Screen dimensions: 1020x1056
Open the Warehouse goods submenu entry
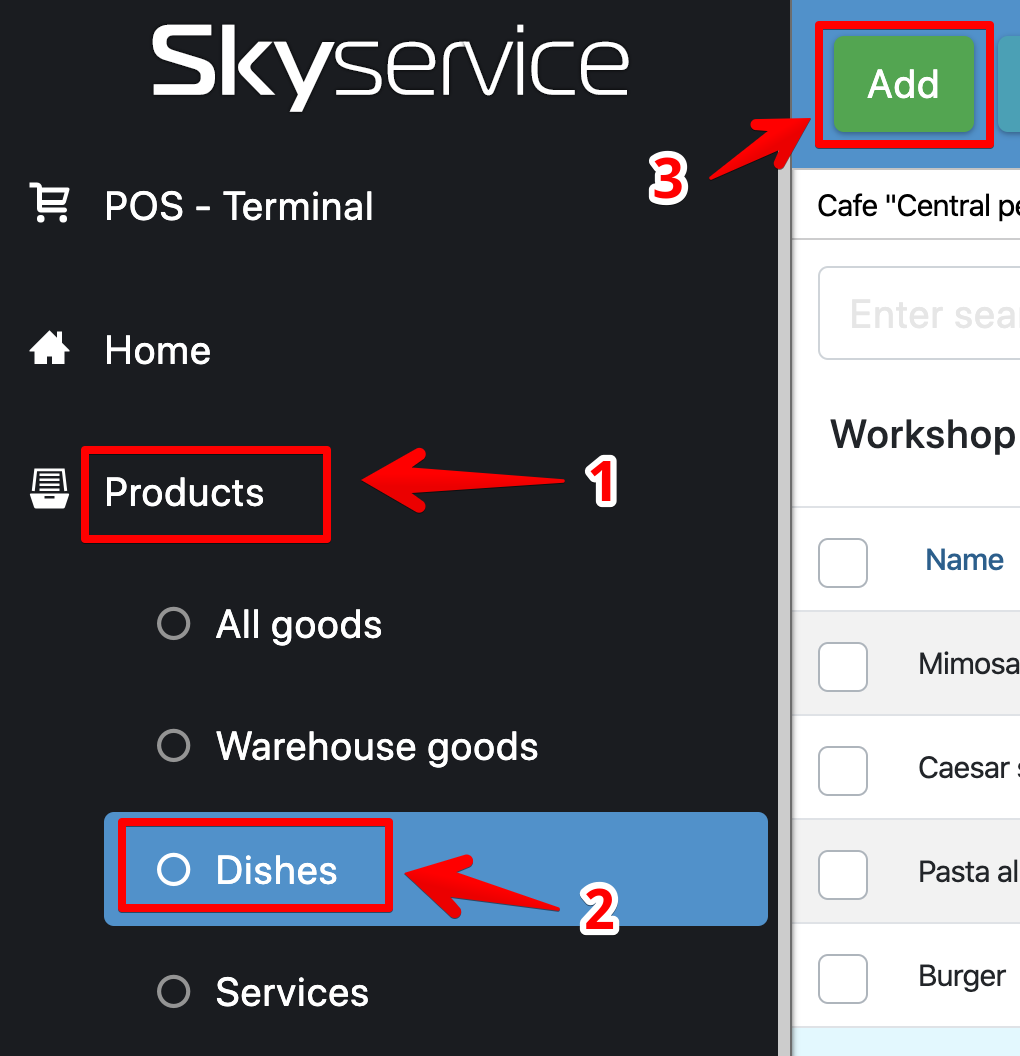(x=377, y=746)
